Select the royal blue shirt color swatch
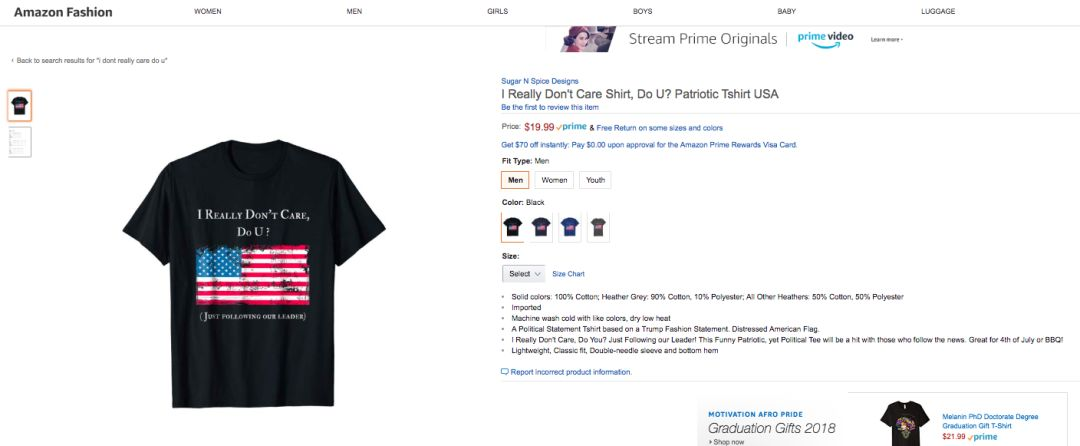The width and height of the screenshot is (1080, 446). coord(570,227)
